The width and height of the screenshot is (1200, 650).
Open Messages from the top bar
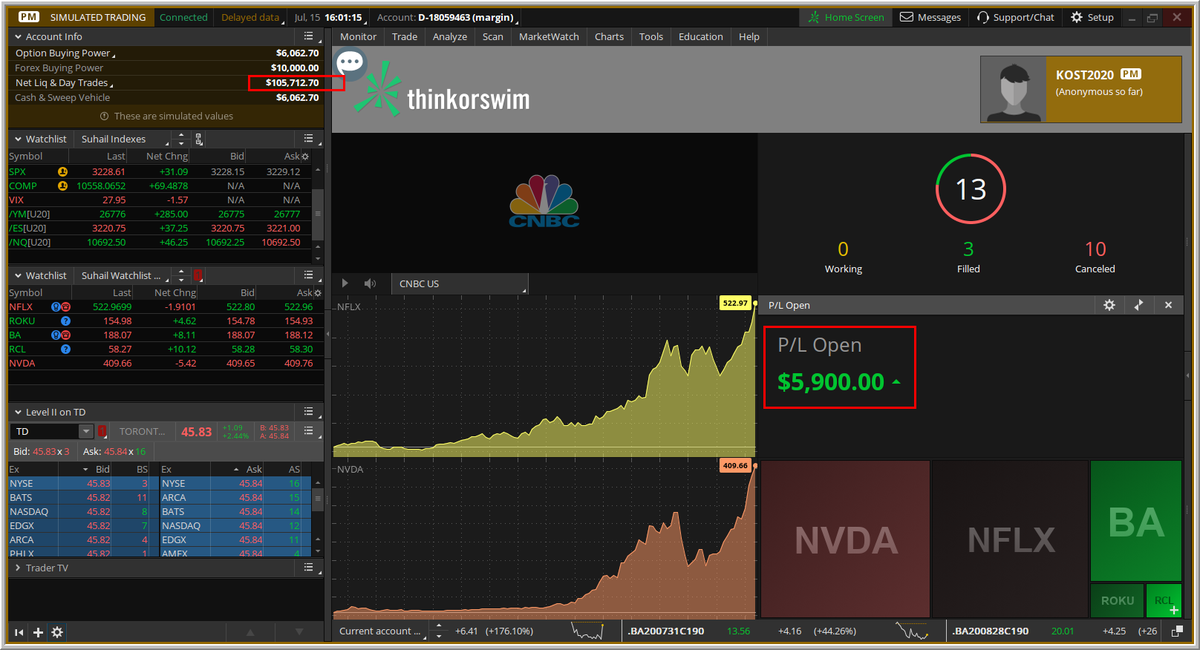pyautogui.click(x=930, y=17)
